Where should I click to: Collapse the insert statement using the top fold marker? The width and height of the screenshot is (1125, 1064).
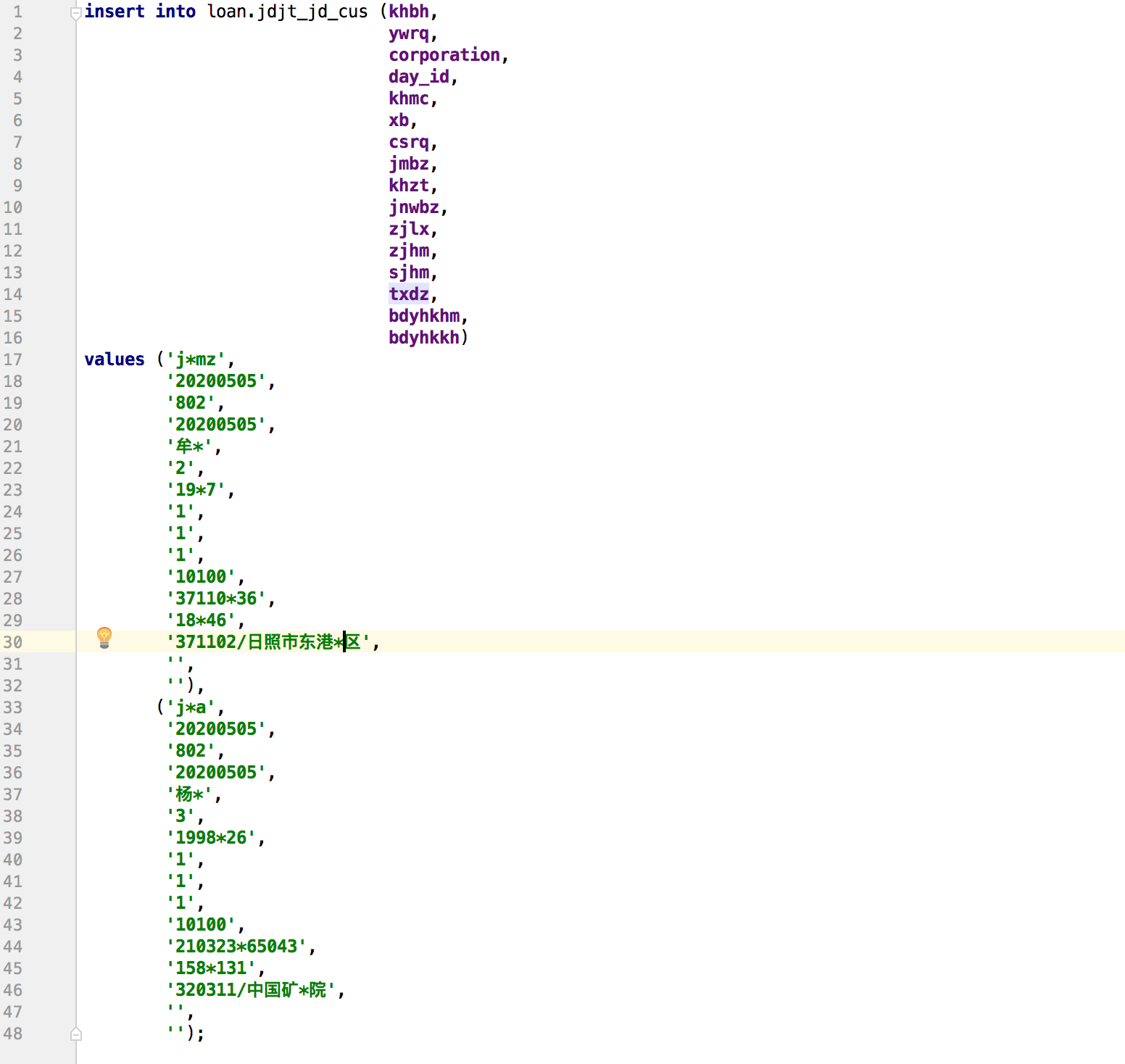[x=75, y=13]
